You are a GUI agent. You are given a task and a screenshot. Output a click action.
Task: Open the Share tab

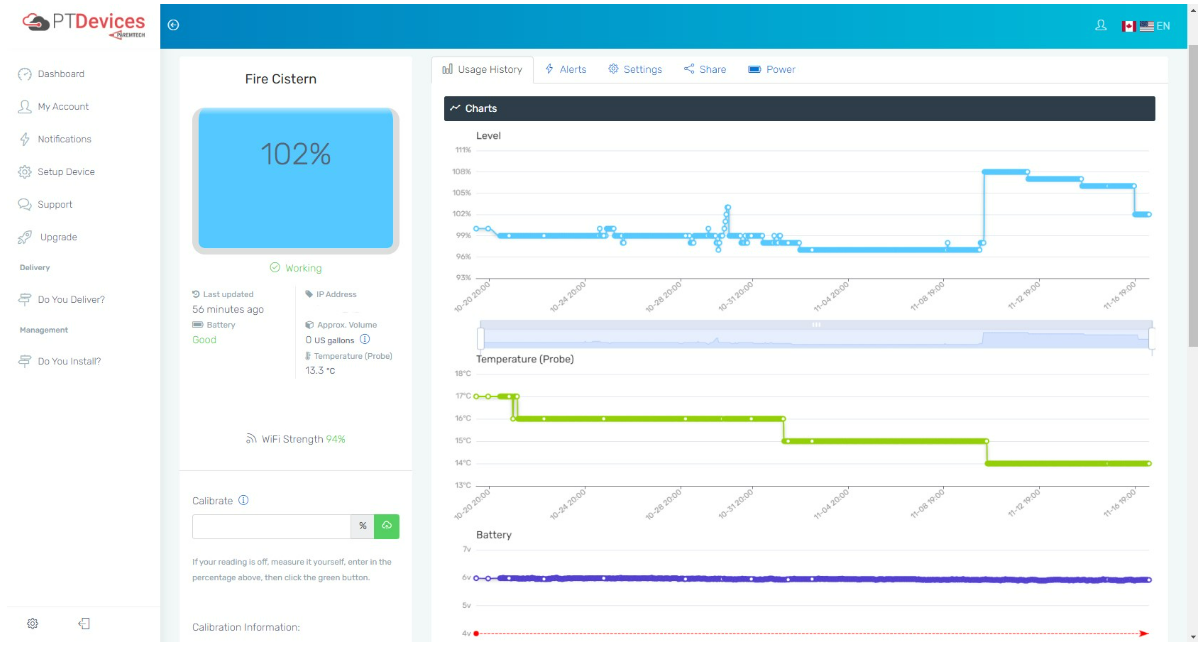pos(705,70)
